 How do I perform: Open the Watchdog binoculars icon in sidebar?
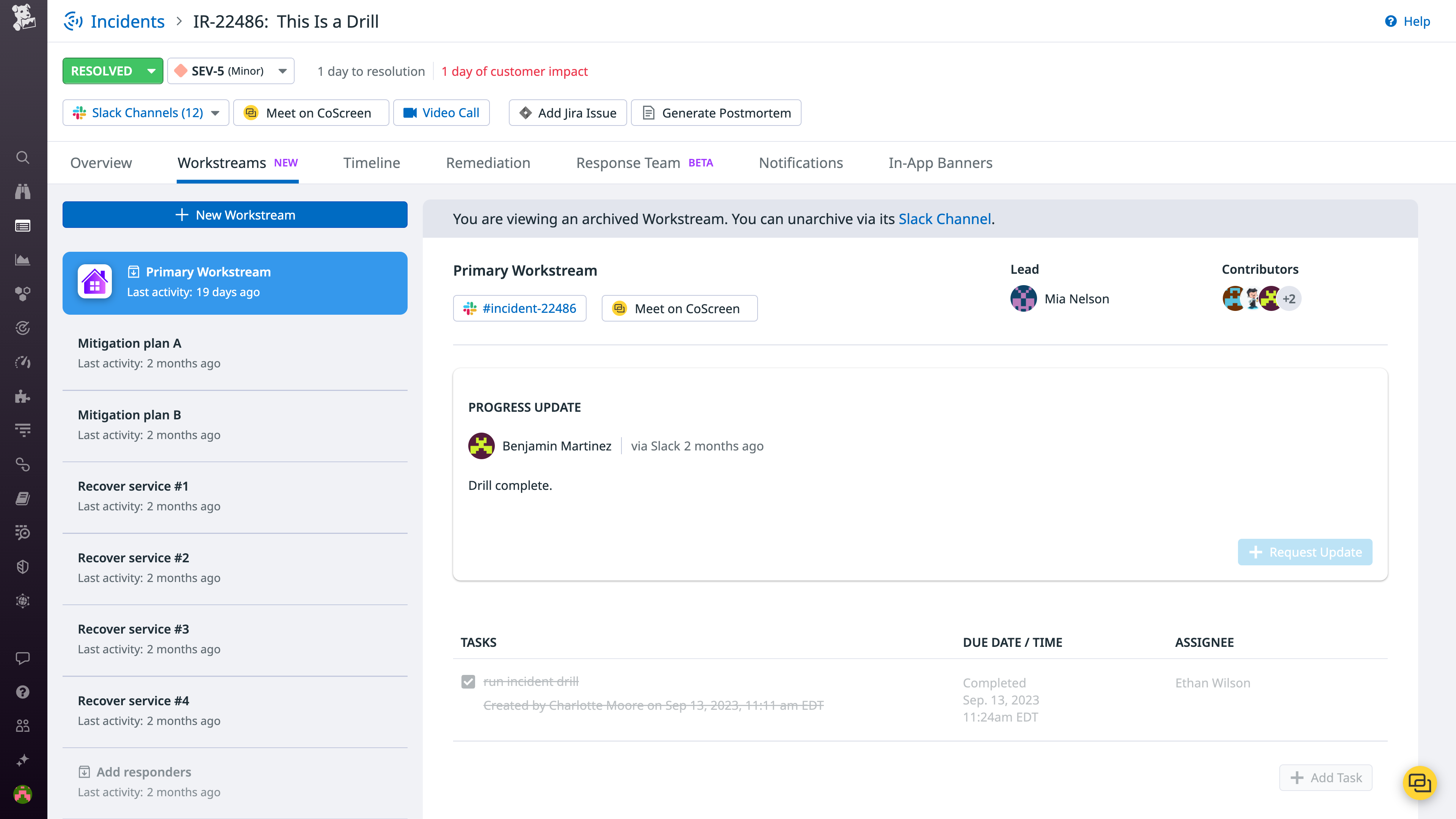[23, 191]
